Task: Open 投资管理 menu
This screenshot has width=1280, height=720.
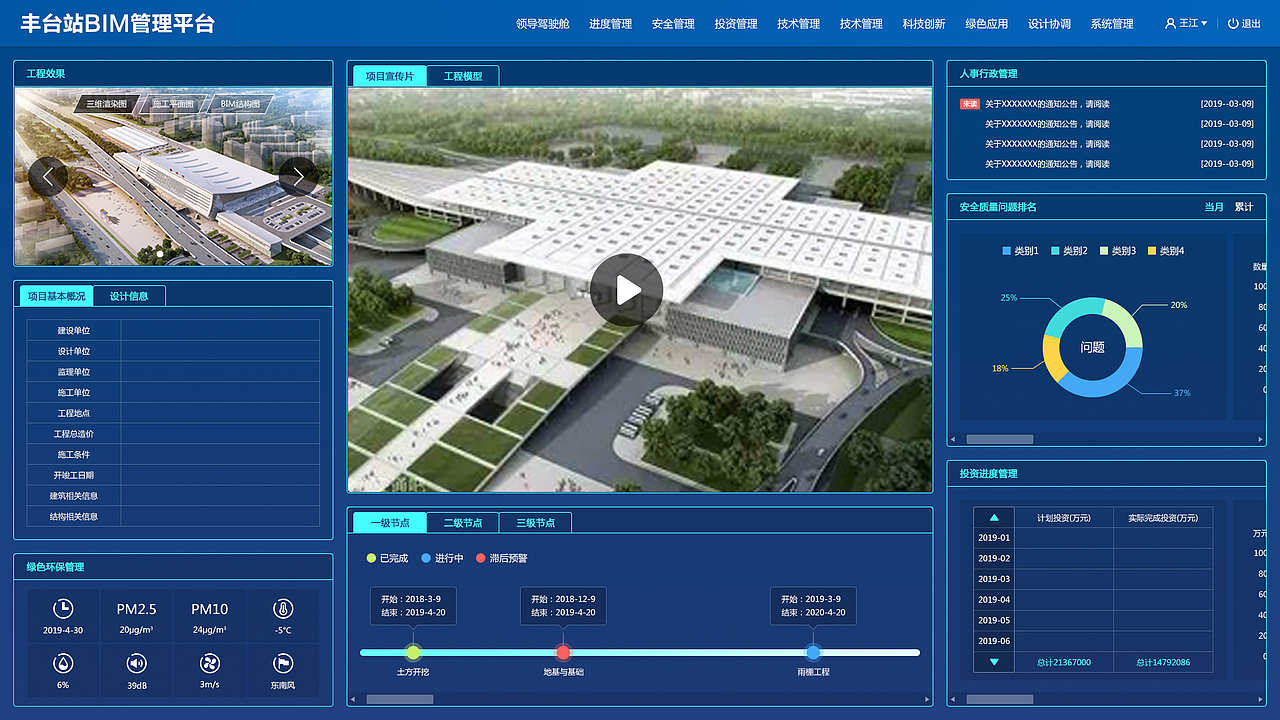Action: pos(736,23)
